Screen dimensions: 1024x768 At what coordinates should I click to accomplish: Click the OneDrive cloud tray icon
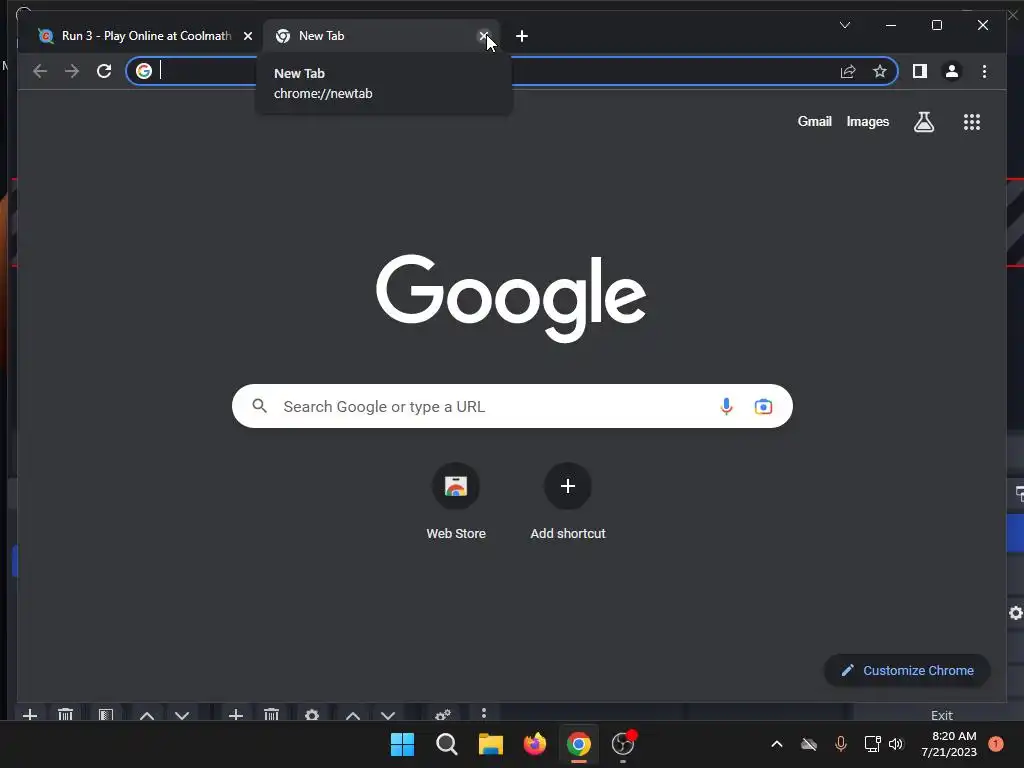pyautogui.click(x=809, y=744)
